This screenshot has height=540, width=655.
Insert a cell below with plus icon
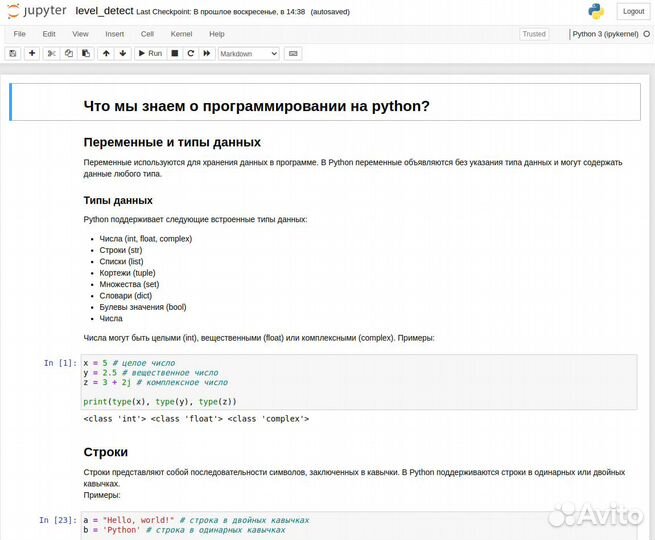tap(32, 53)
